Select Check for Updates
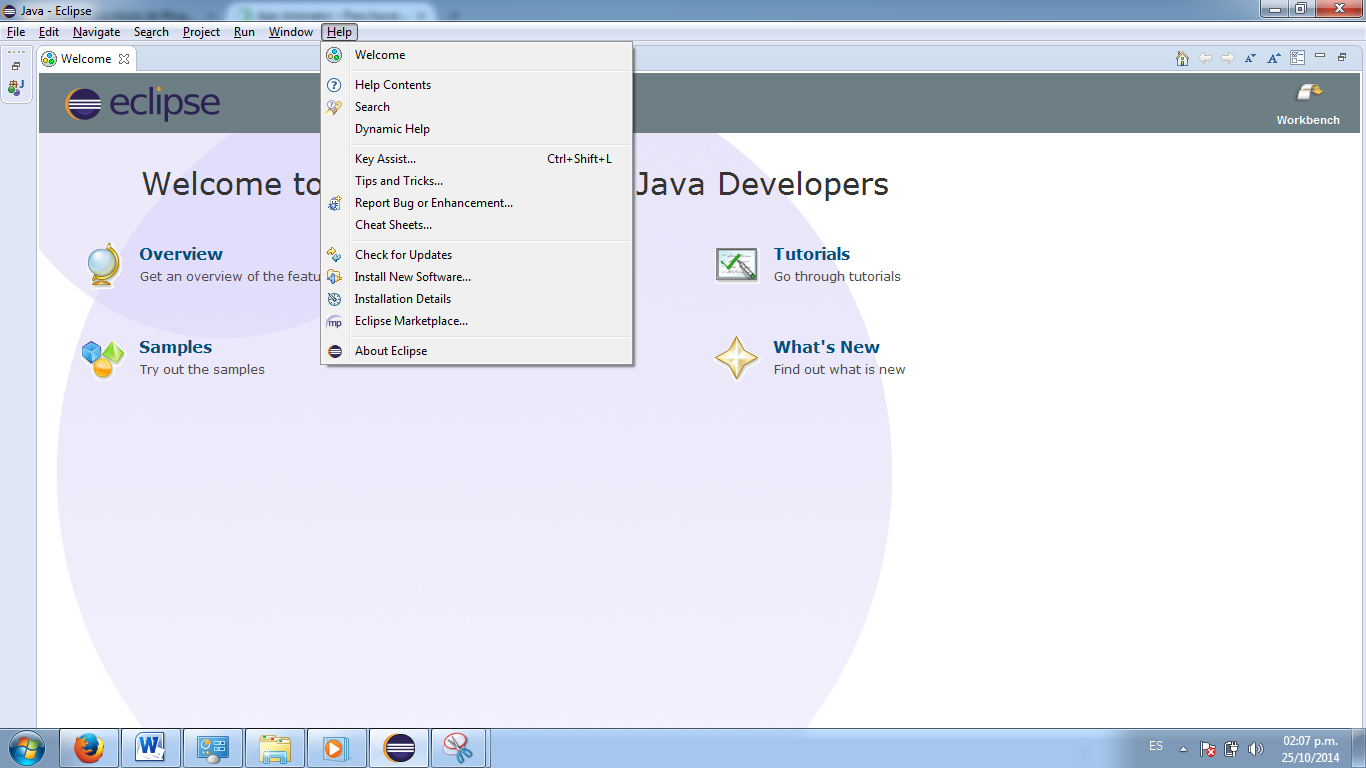1366x768 pixels. click(x=477, y=255)
